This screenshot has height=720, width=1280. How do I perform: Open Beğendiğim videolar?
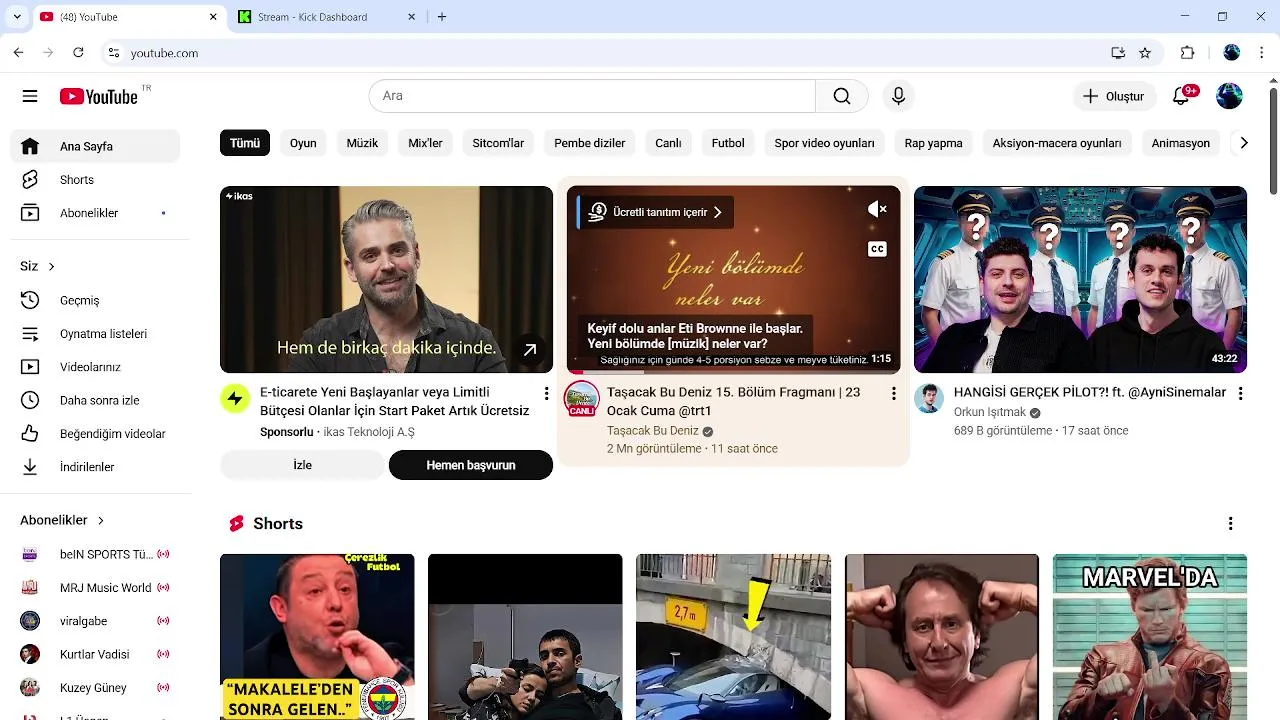pos(95,434)
